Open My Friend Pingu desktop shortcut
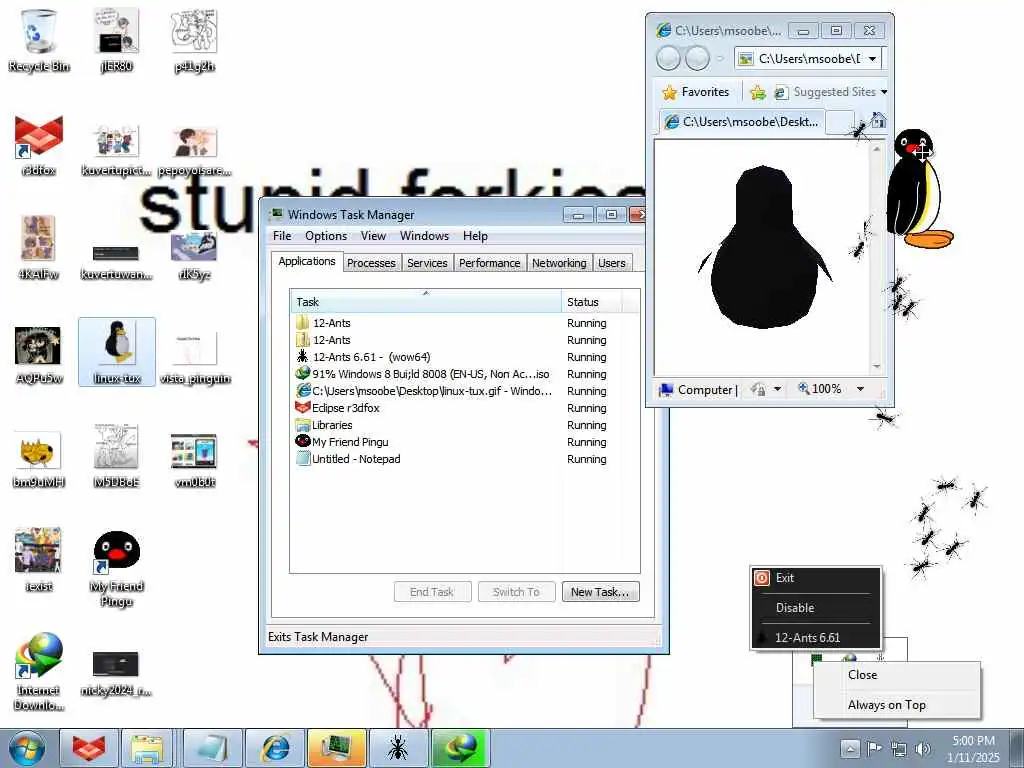 [116, 567]
